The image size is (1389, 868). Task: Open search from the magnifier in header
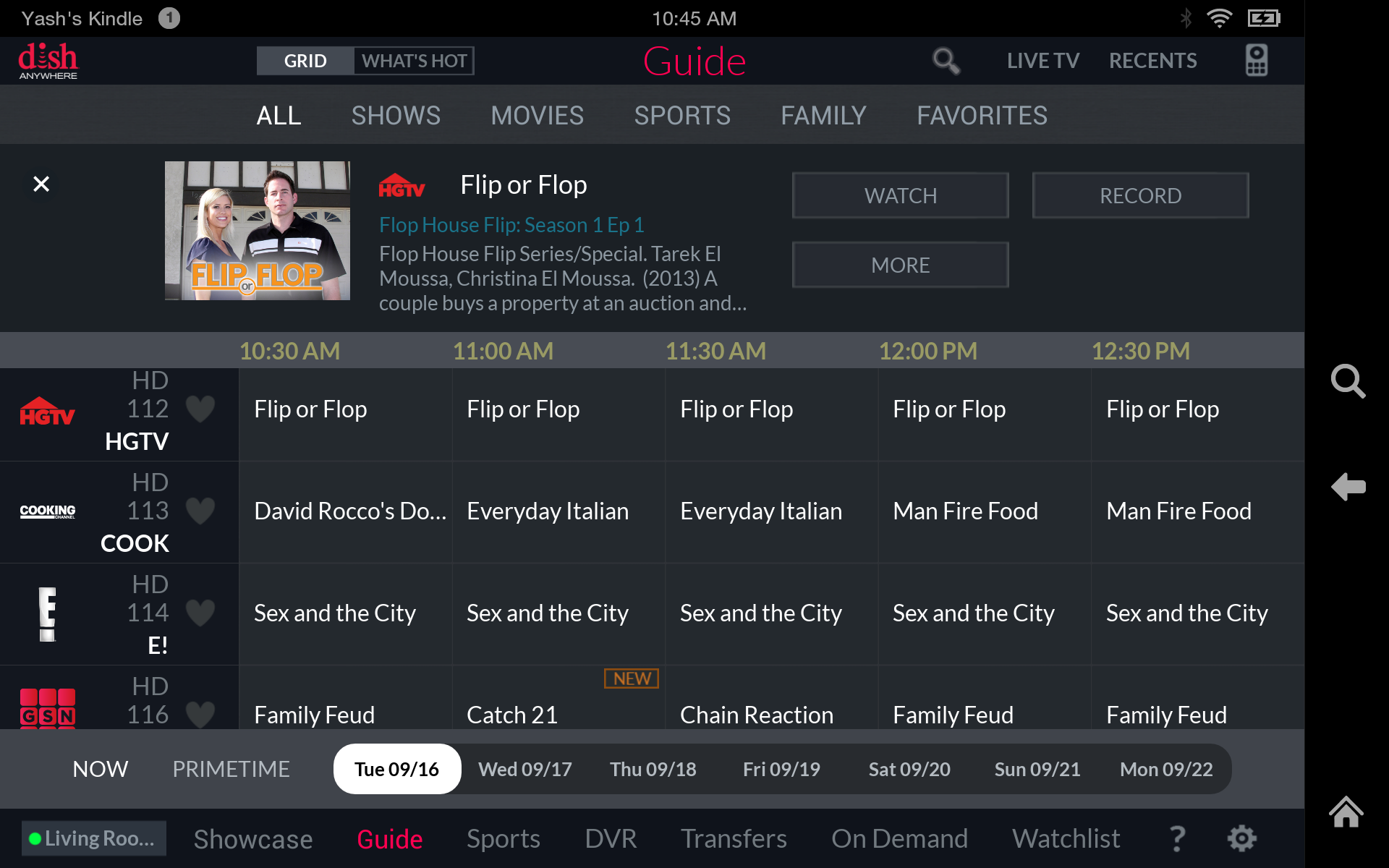pos(946,61)
